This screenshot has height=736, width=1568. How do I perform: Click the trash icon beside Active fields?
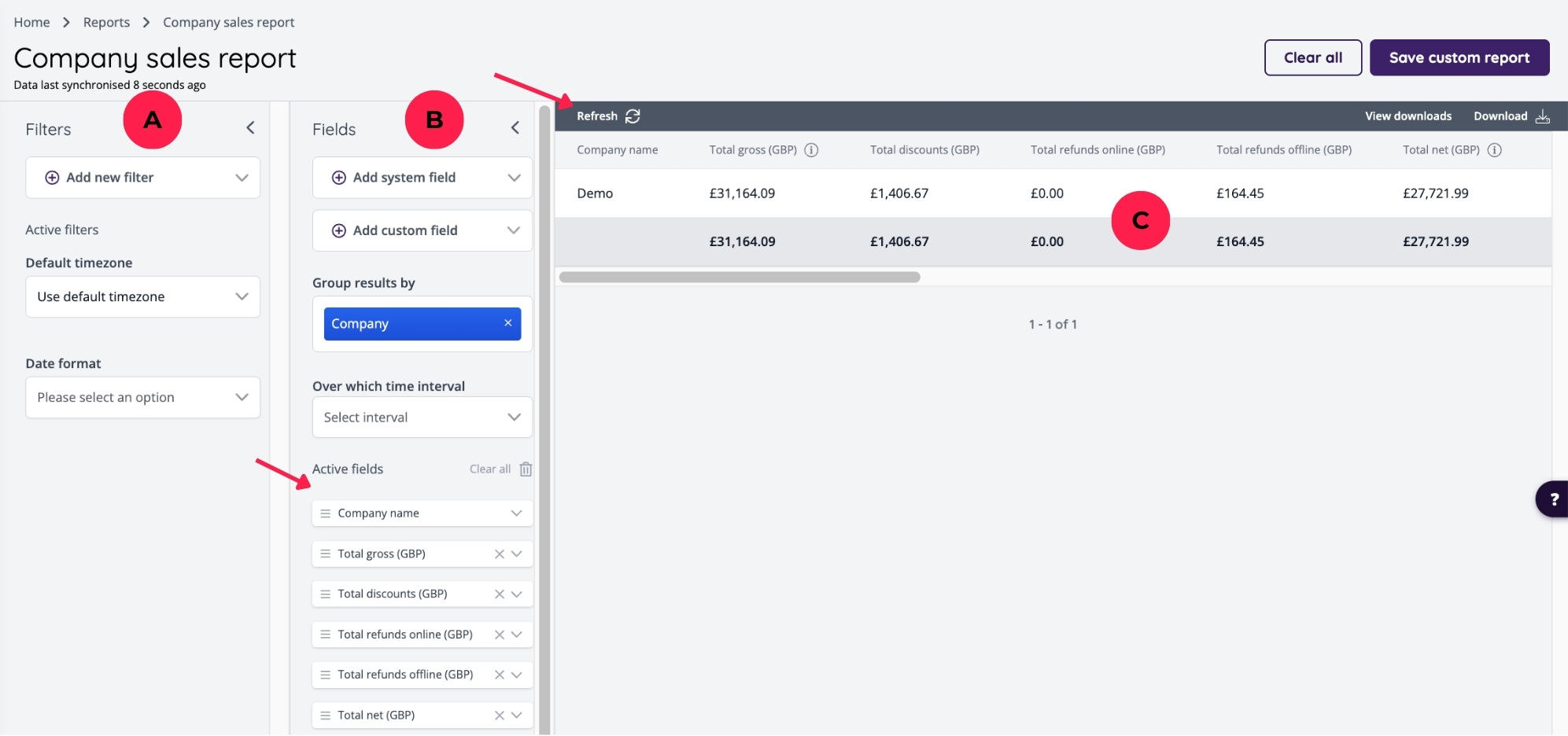pos(526,469)
